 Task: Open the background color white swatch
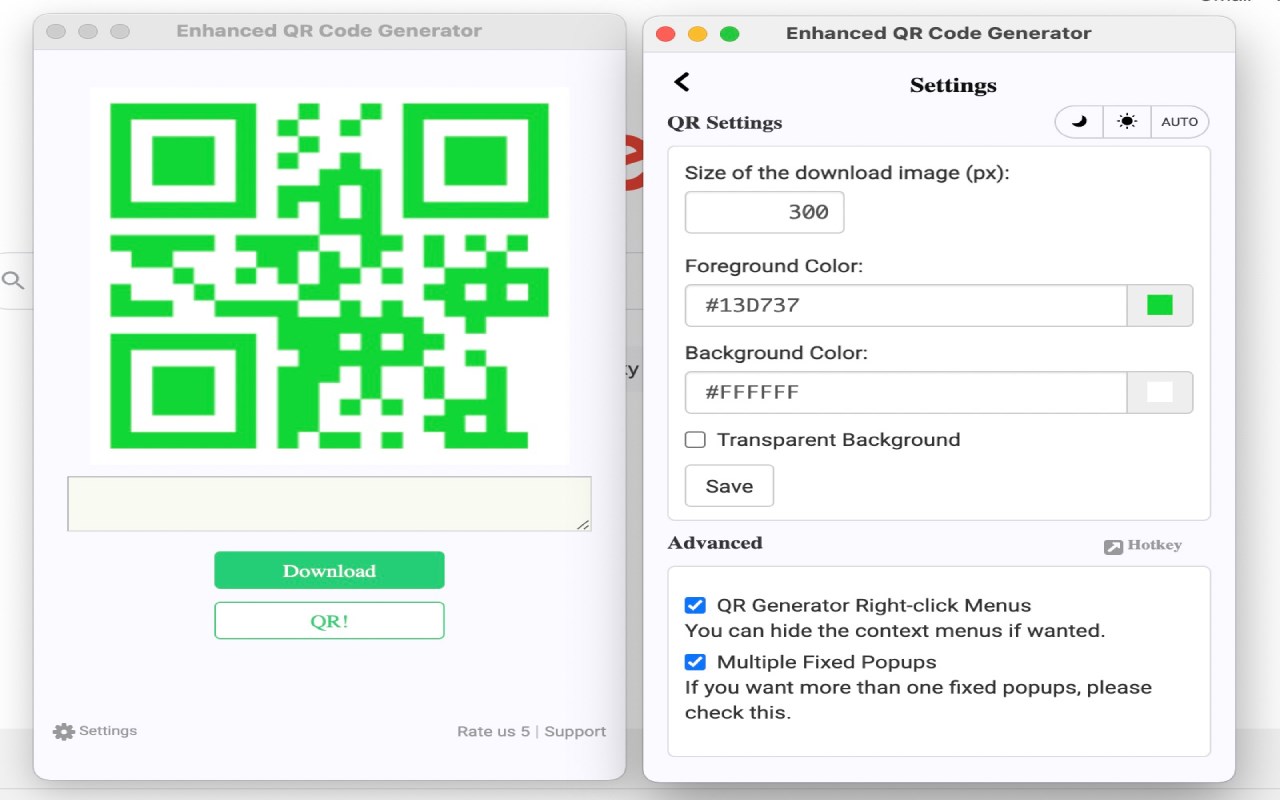pyautogui.click(x=1160, y=392)
